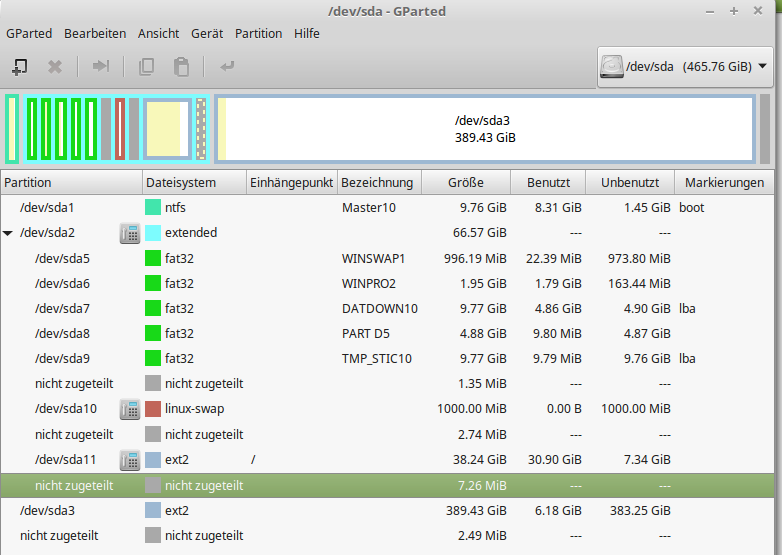Open the Bearbeiten menu
782x555 pixels.
click(x=95, y=33)
